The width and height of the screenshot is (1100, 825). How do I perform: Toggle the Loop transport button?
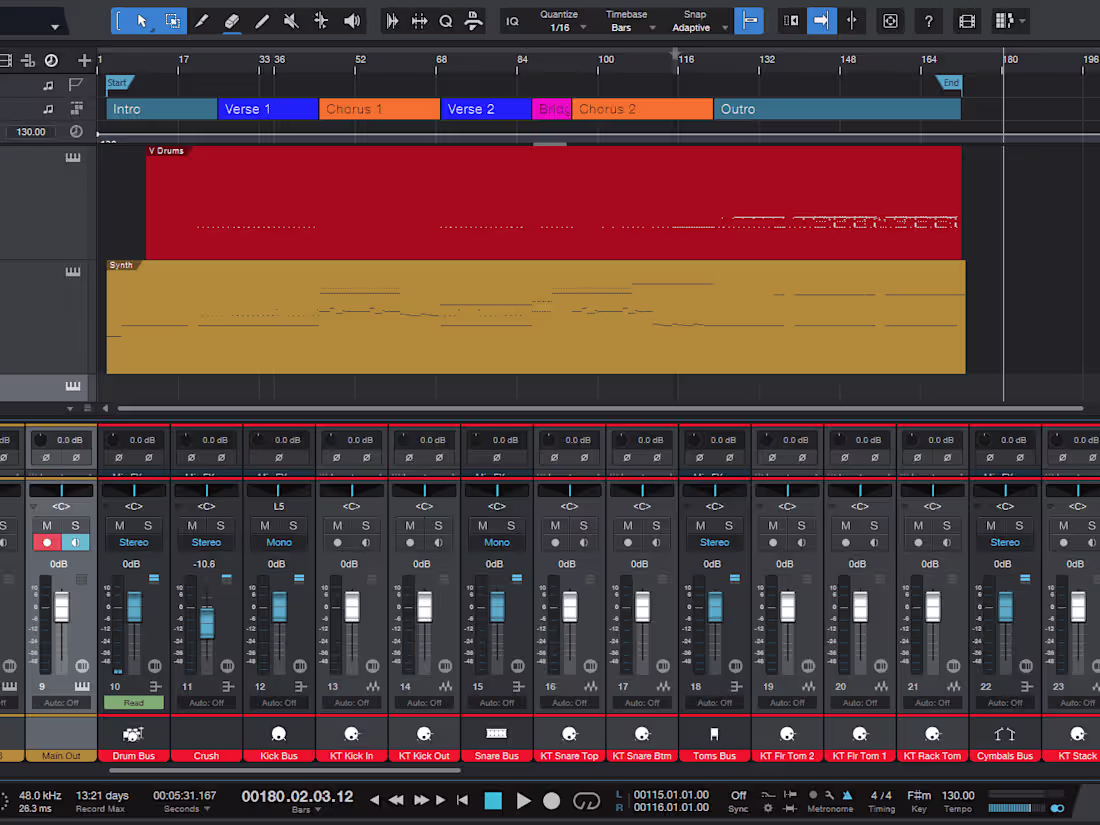tap(586, 800)
